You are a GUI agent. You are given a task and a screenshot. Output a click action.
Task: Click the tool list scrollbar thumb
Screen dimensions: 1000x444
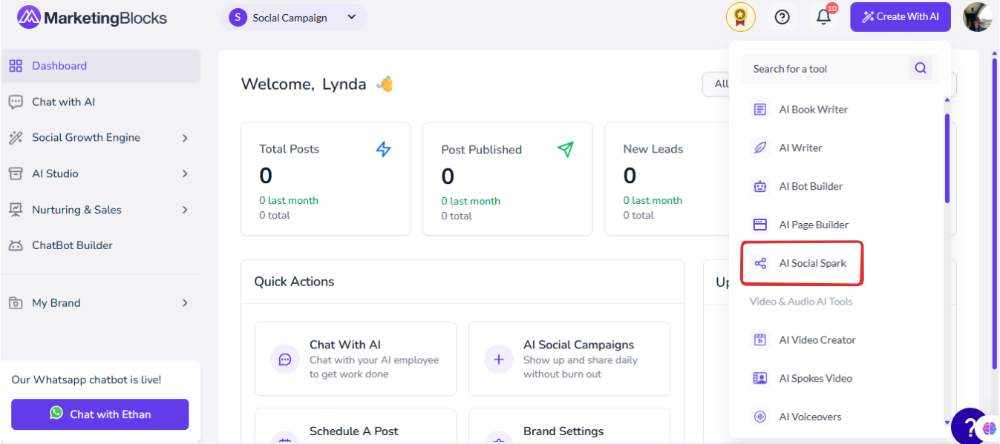point(947,158)
